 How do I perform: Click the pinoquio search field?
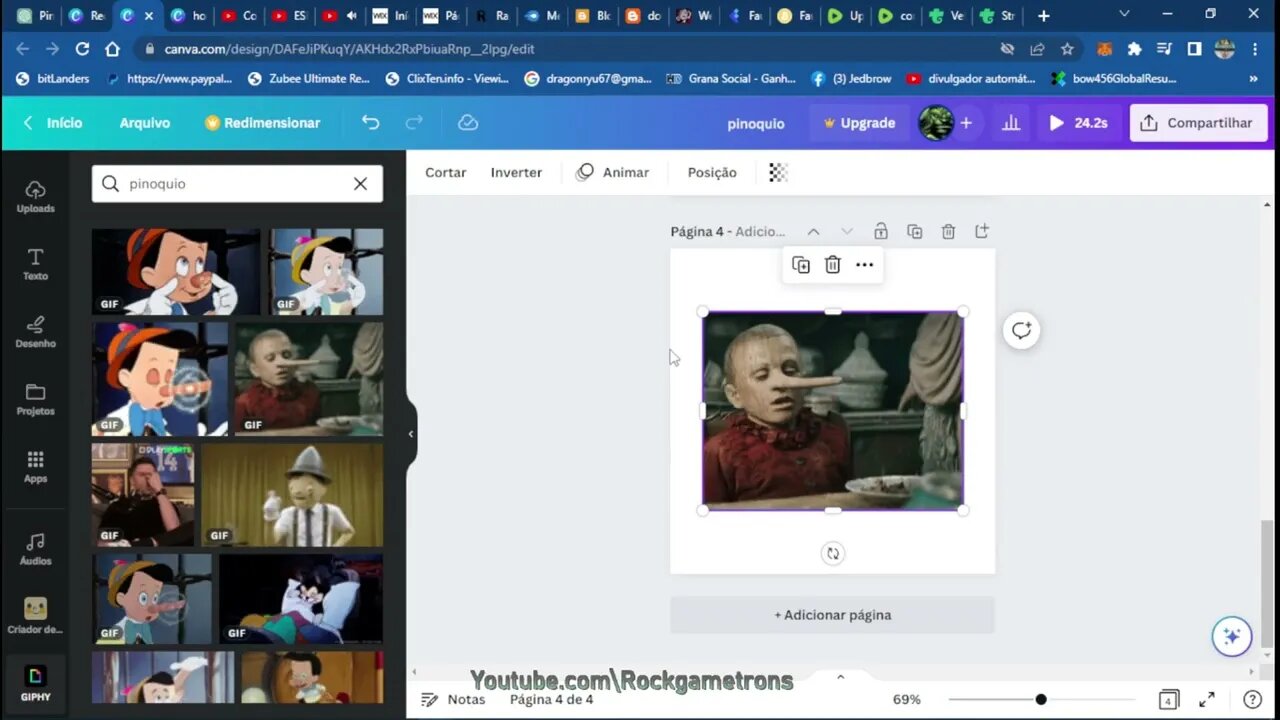(x=237, y=184)
